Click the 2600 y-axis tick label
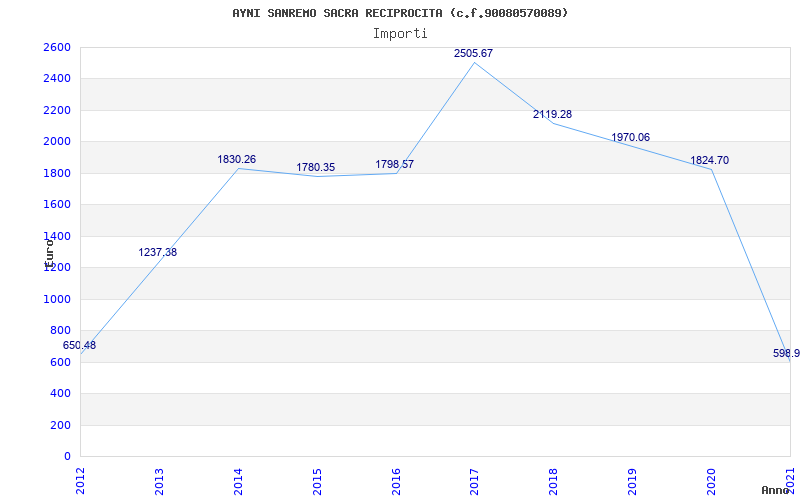Image resolution: width=800 pixels, height=500 pixels. (57, 47)
